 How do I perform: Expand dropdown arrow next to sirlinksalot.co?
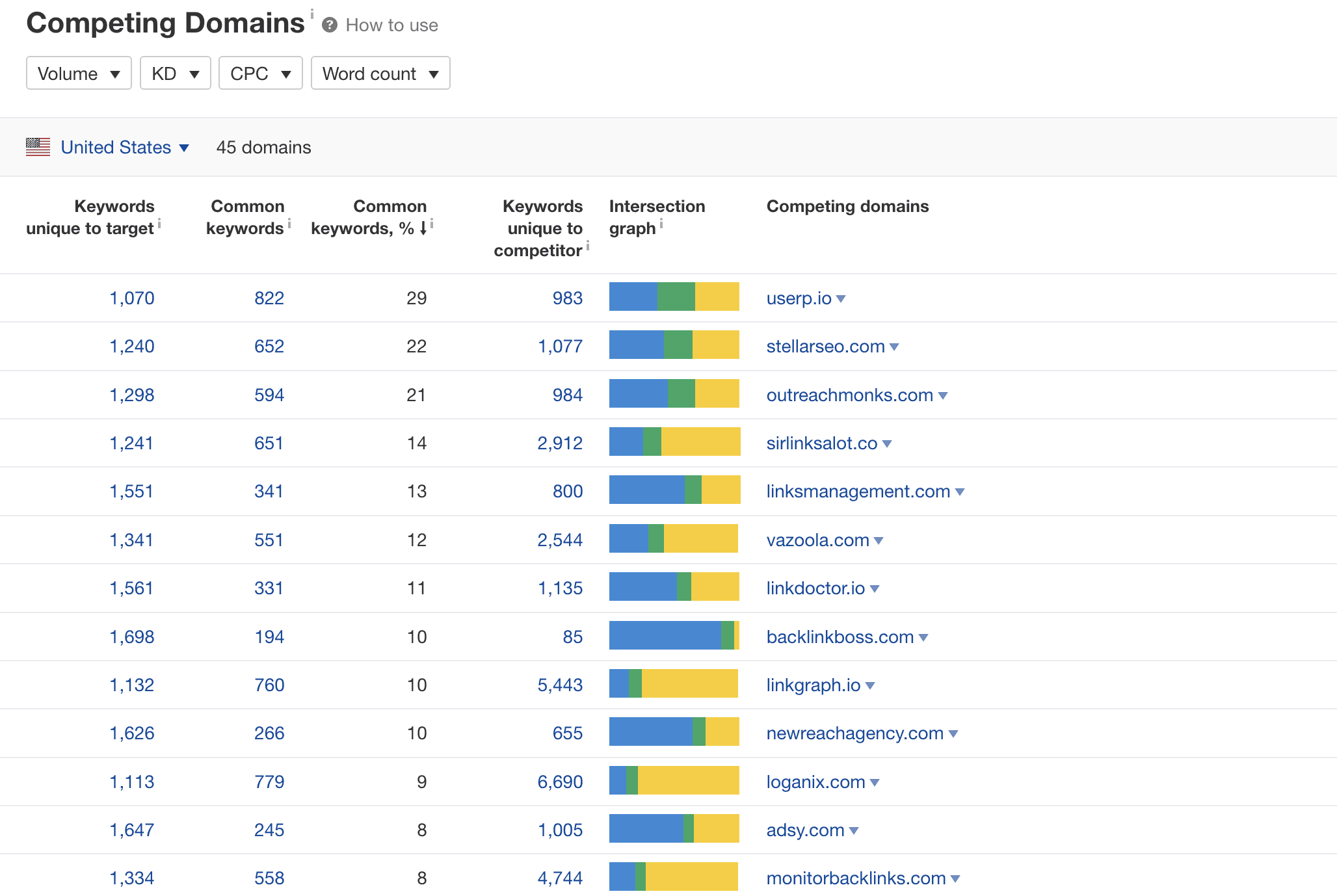tap(887, 444)
